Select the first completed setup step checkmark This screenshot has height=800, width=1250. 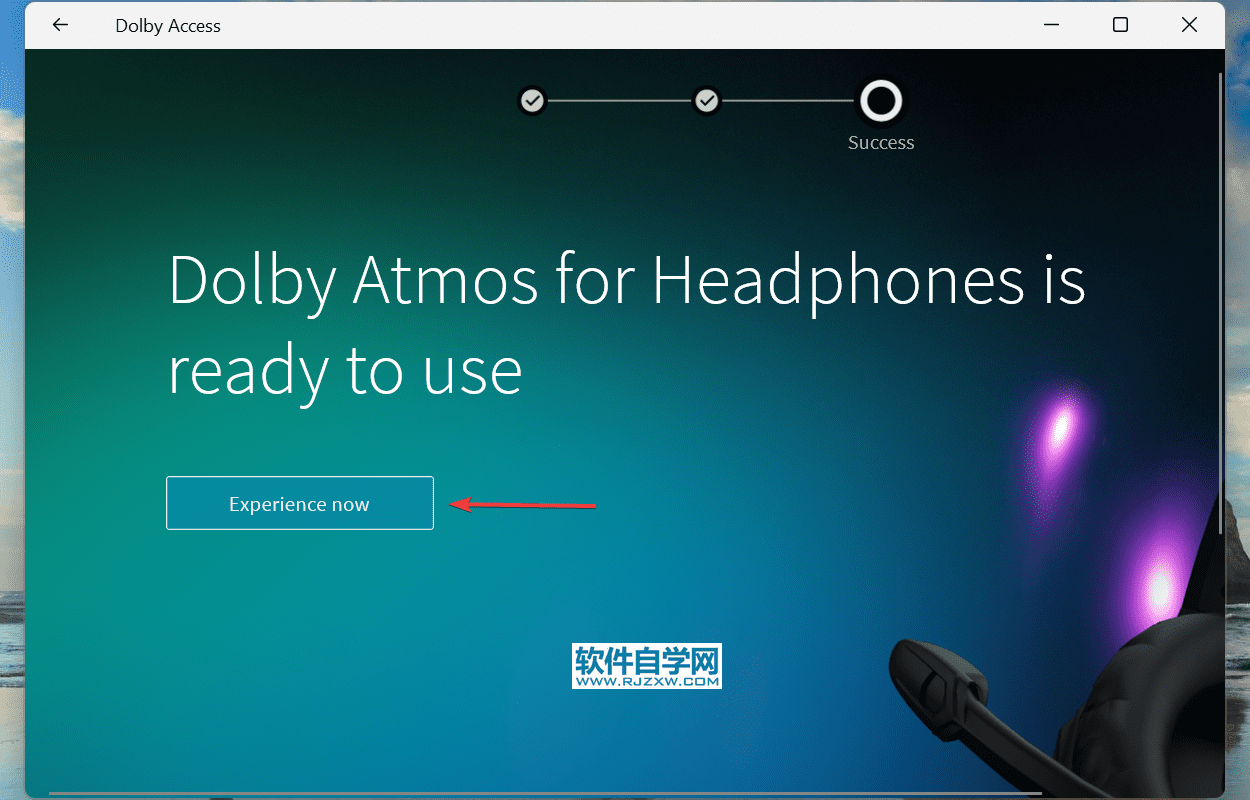coord(532,100)
